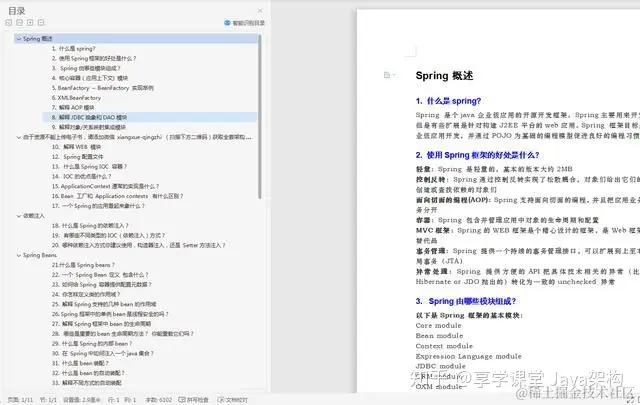640x405 pixels.
Task: Go to entry 28 about bean 生命周期方法
Action: 123,334
